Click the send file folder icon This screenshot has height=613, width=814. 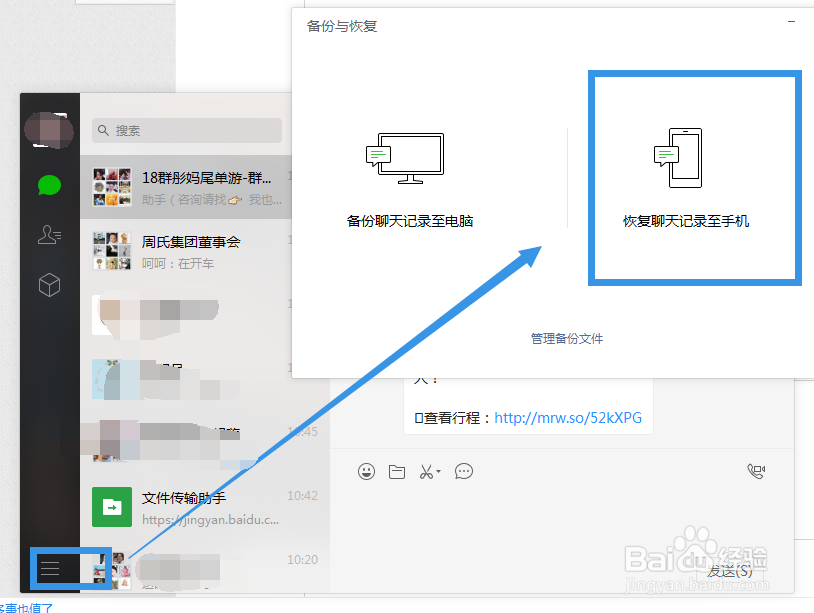(396, 471)
